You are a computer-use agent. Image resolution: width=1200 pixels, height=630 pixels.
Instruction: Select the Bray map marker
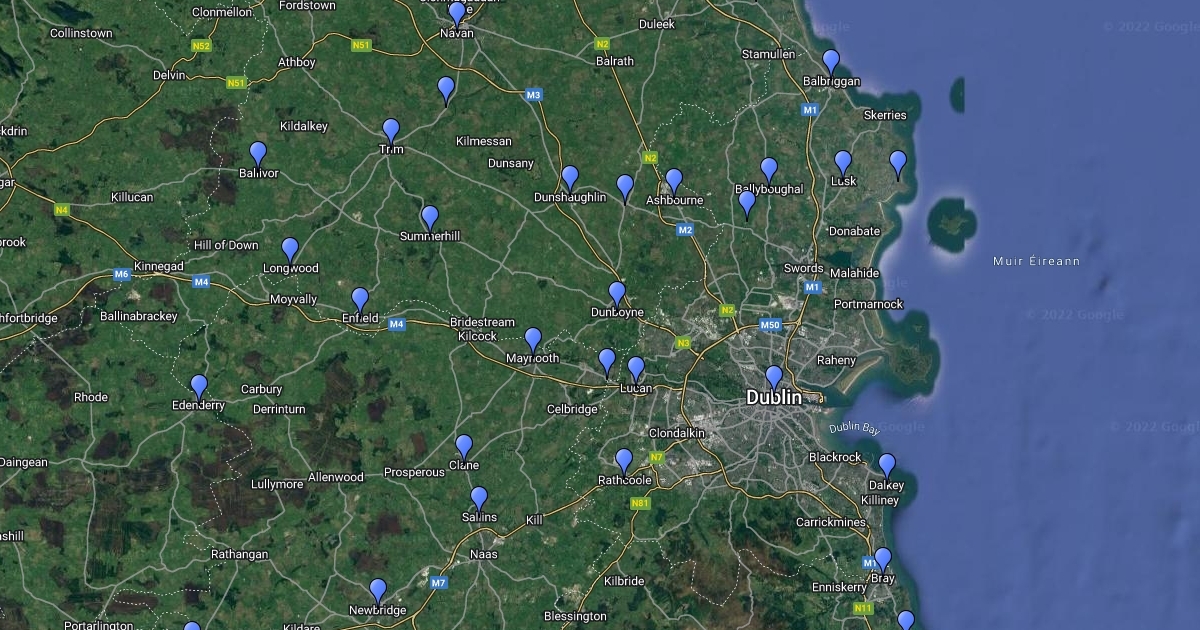tap(883, 561)
